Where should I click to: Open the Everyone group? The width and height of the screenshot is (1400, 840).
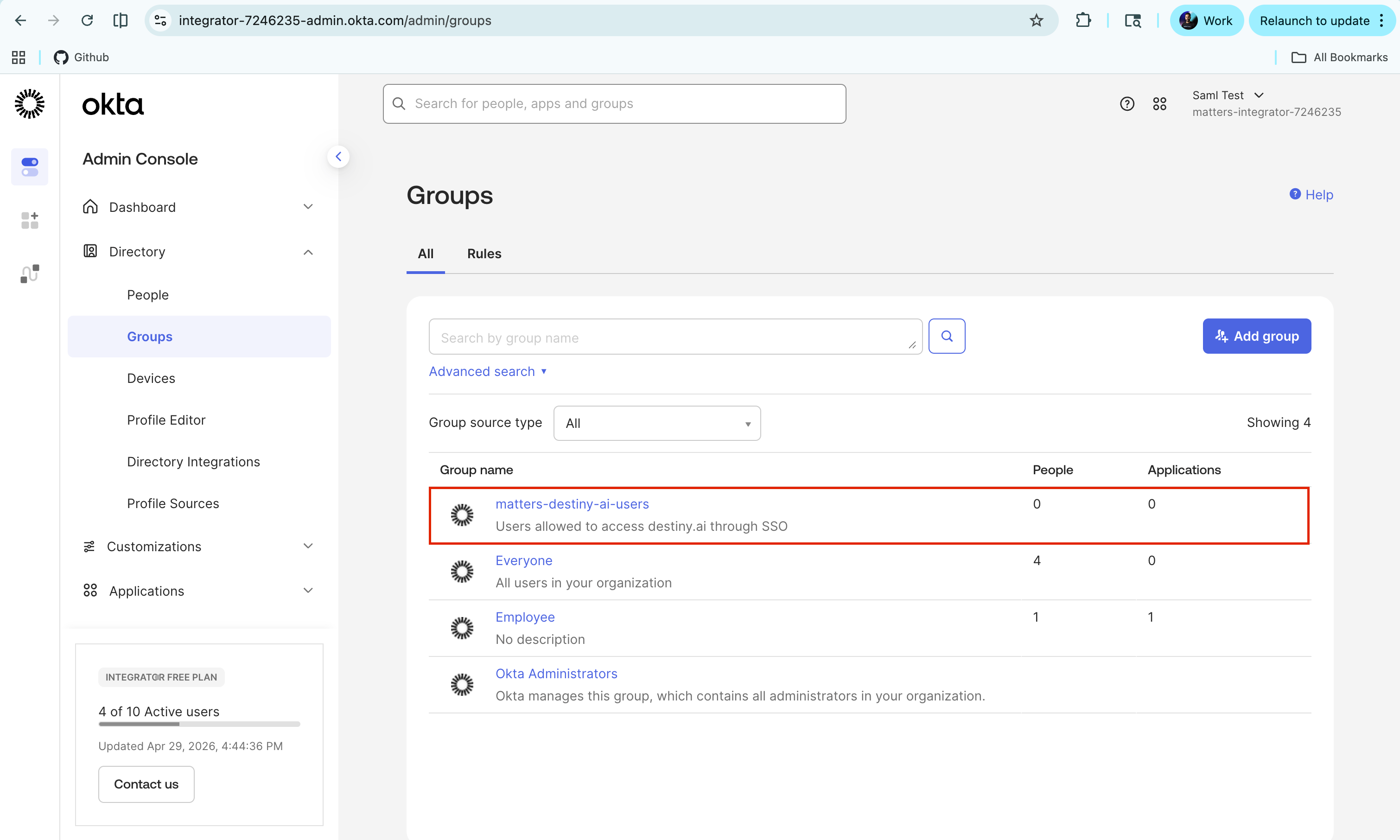tap(524, 560)
